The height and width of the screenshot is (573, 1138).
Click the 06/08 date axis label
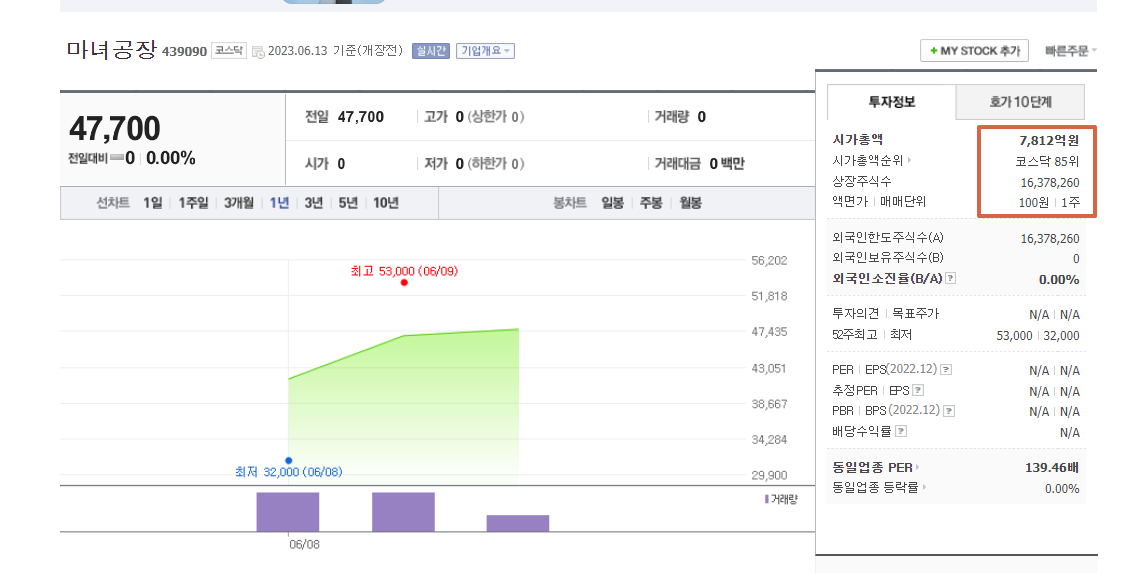(304, 544)
